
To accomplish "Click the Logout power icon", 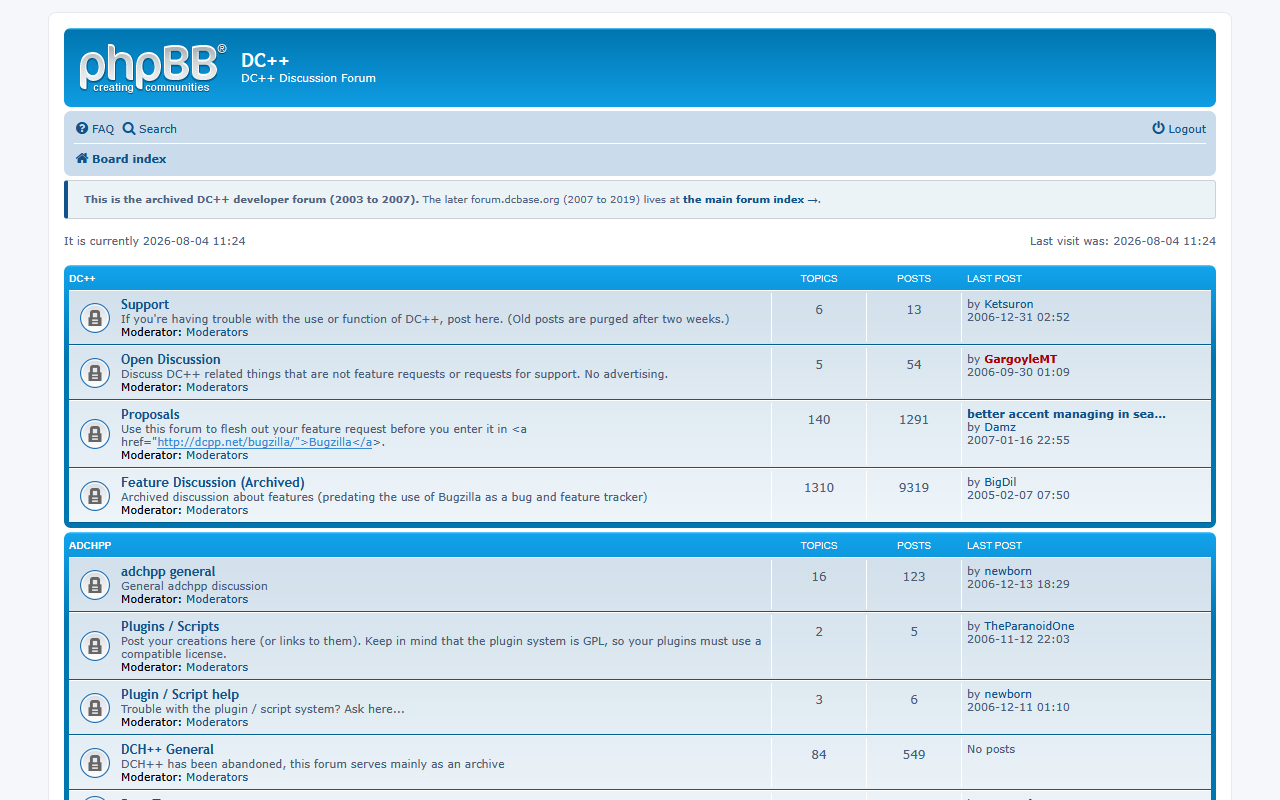I will [1158, 129].
